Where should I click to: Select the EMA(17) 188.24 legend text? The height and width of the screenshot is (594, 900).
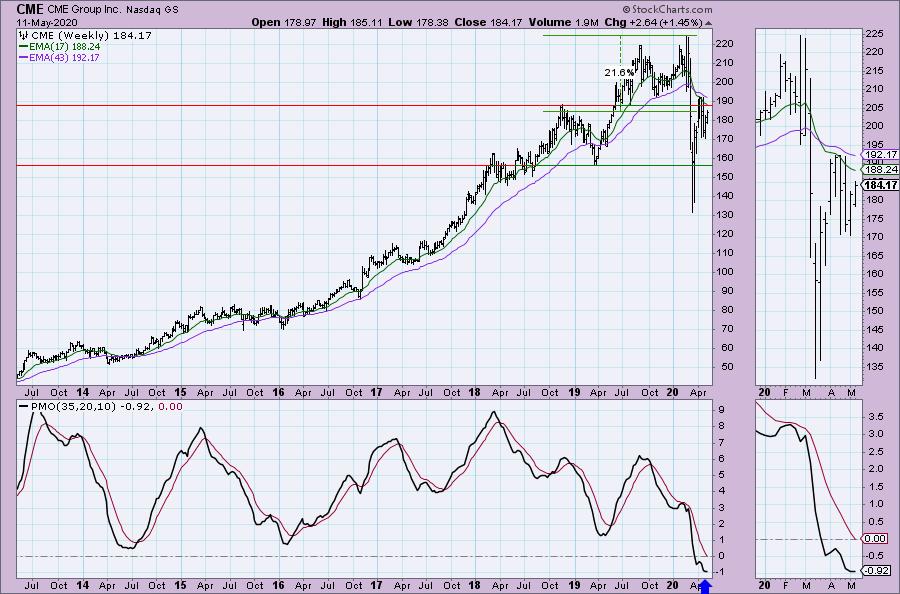pyautogui.click(x=64, y=46)
